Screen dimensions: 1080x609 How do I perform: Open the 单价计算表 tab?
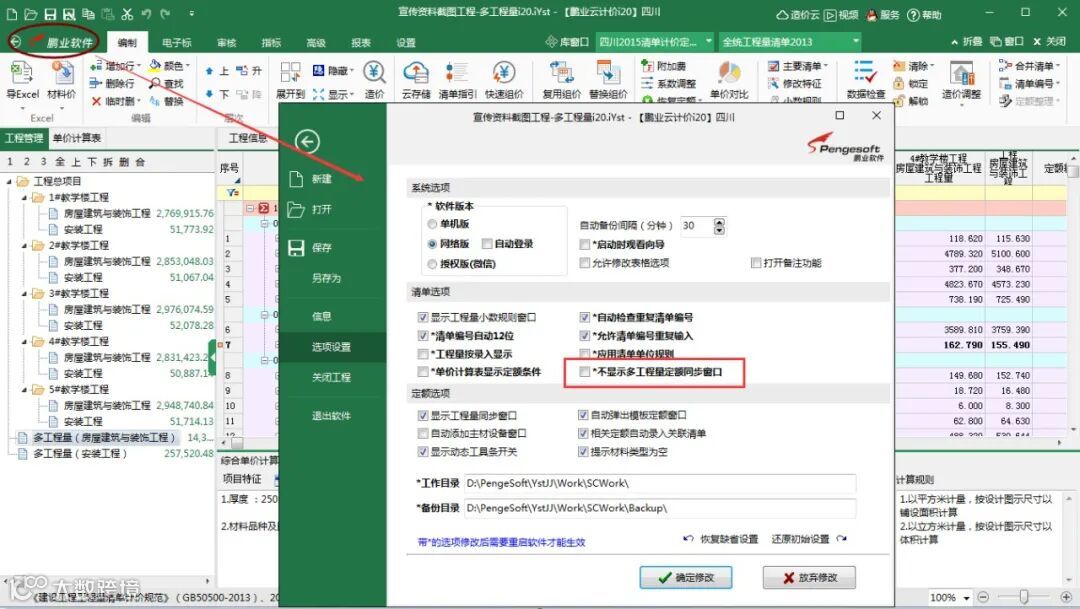(76, 138)
